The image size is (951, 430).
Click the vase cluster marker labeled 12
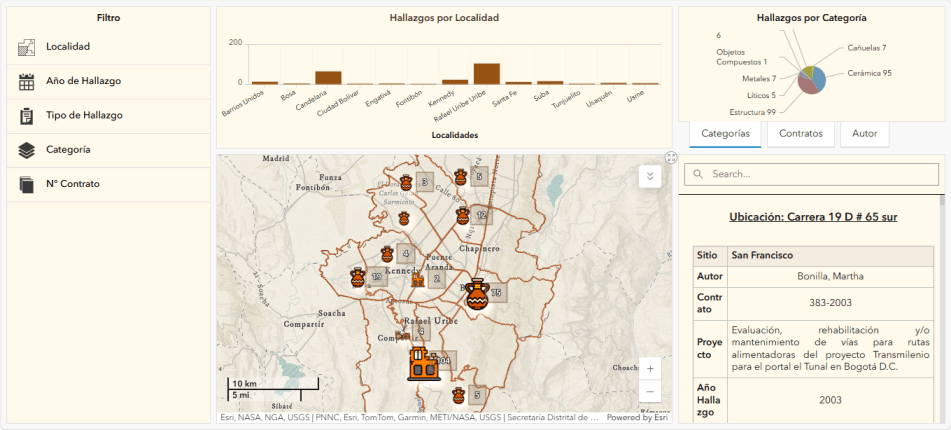[x=462, y=215]
